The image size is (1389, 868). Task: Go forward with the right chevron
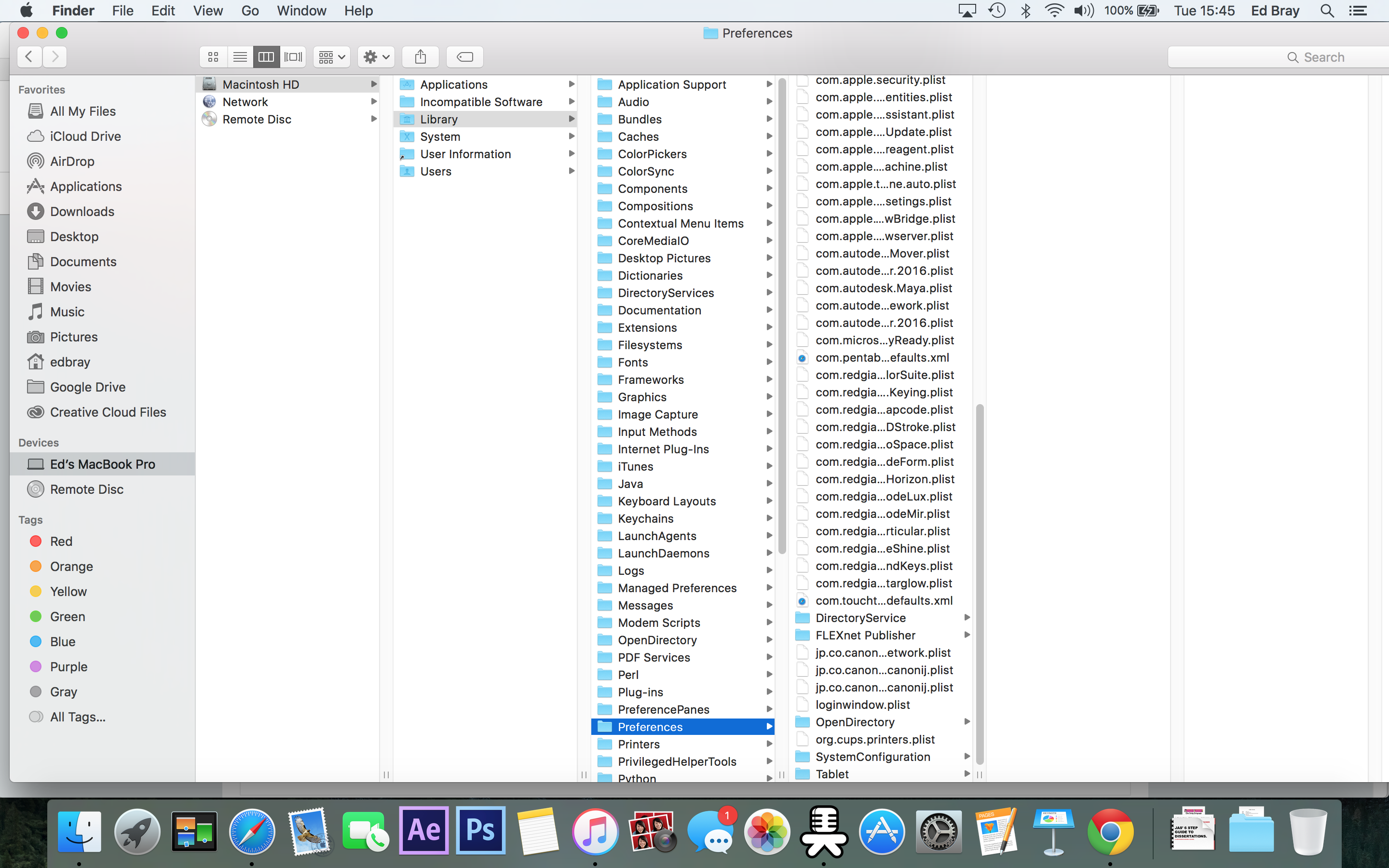pos(54,56)
